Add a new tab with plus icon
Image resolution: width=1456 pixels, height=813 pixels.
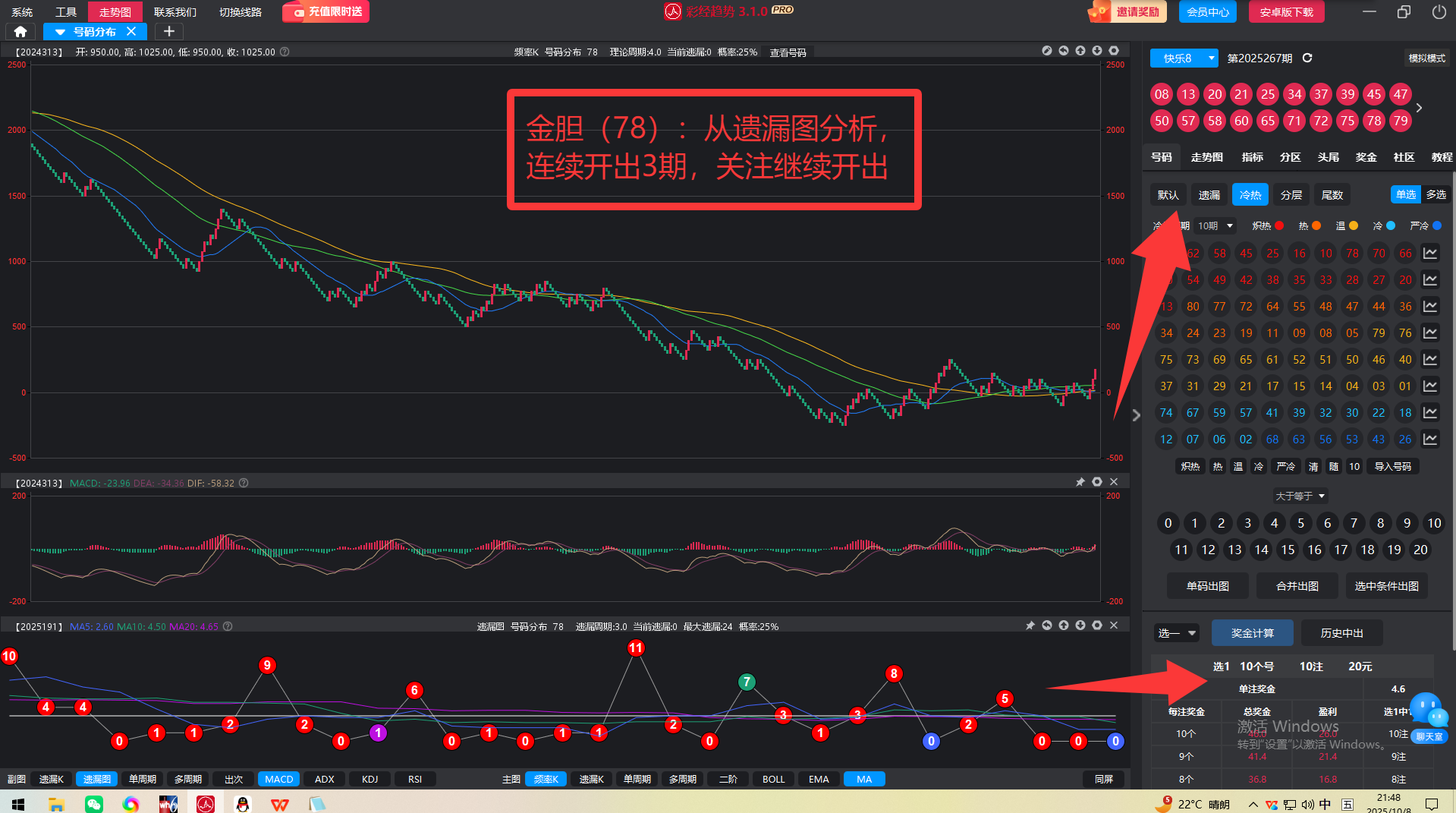(169, 32)
